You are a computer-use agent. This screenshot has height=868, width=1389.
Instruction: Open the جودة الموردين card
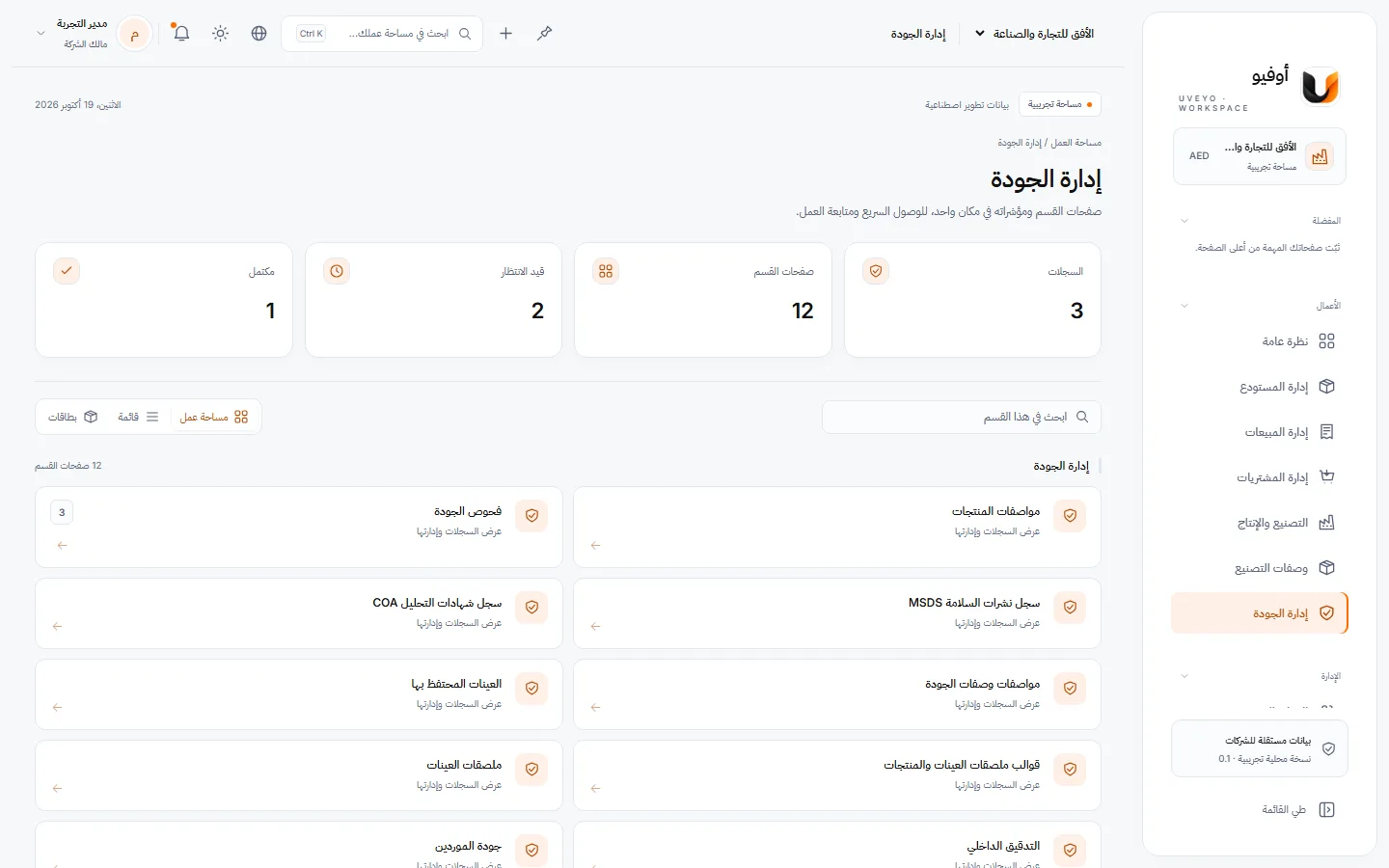point(299,845)
